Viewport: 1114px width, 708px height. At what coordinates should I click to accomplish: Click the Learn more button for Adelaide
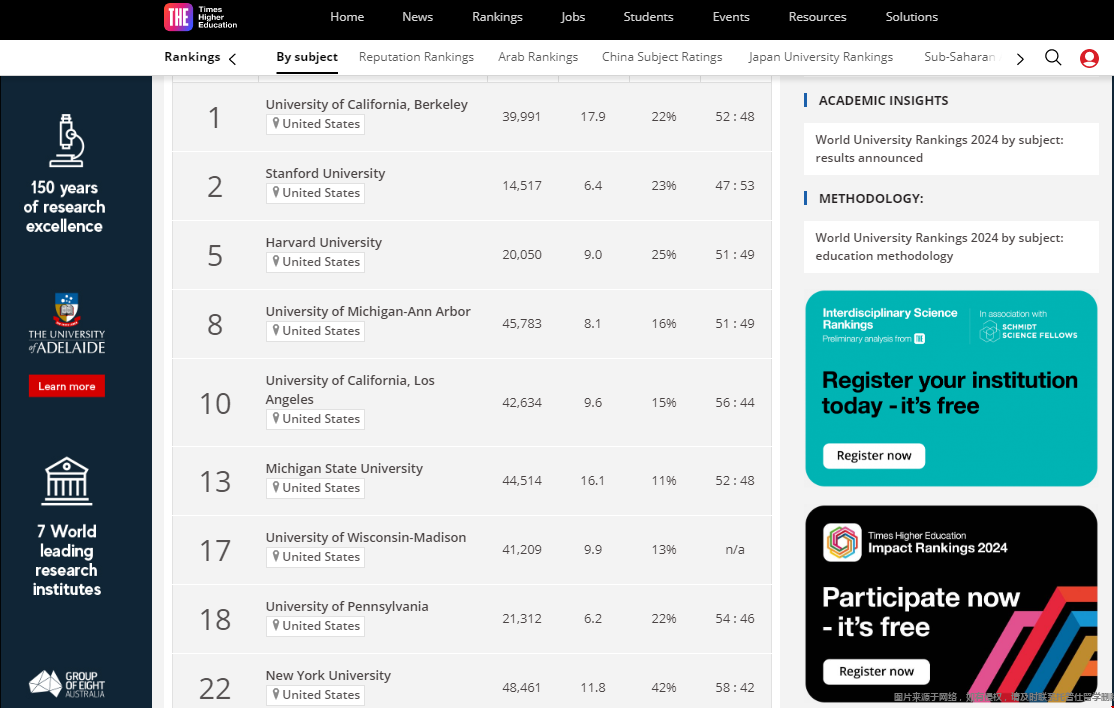tap(67, 386)
